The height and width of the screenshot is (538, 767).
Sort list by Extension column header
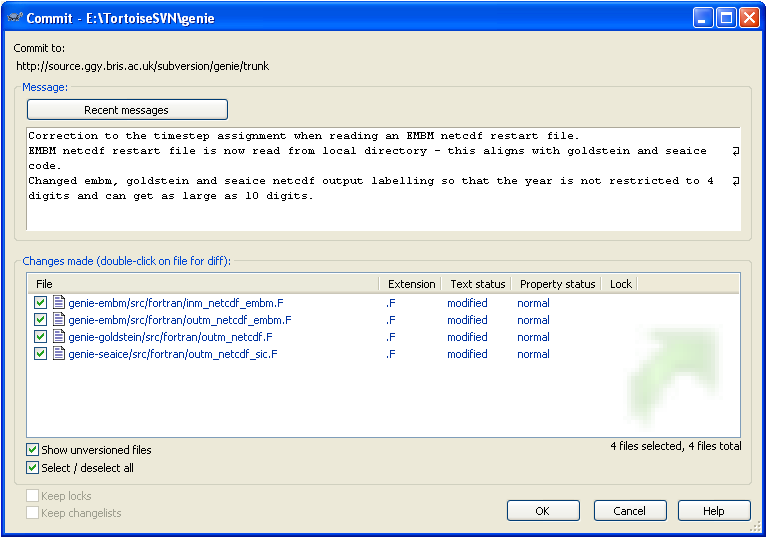pos(411,284)
